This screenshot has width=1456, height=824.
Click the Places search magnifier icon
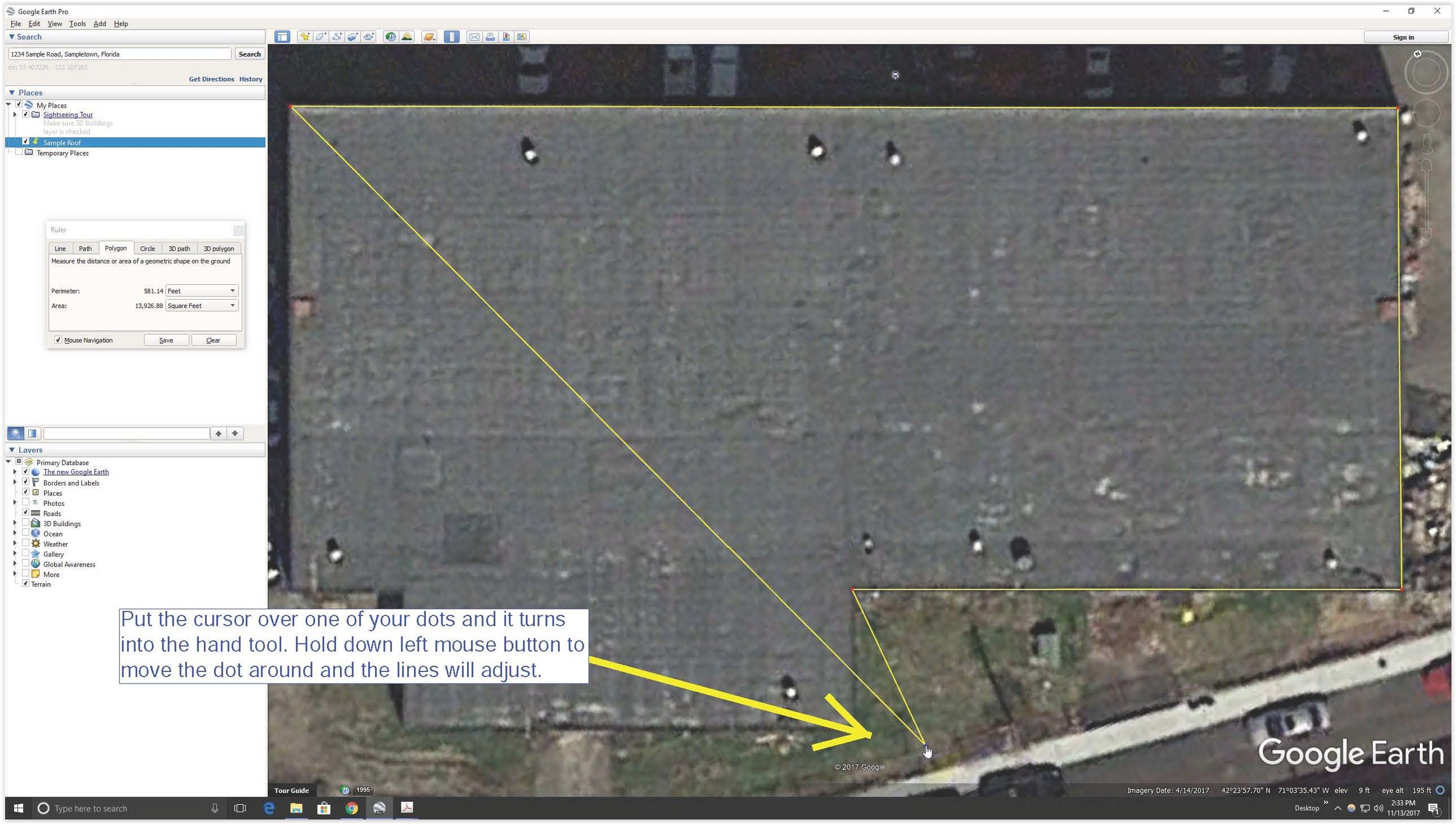16,433
